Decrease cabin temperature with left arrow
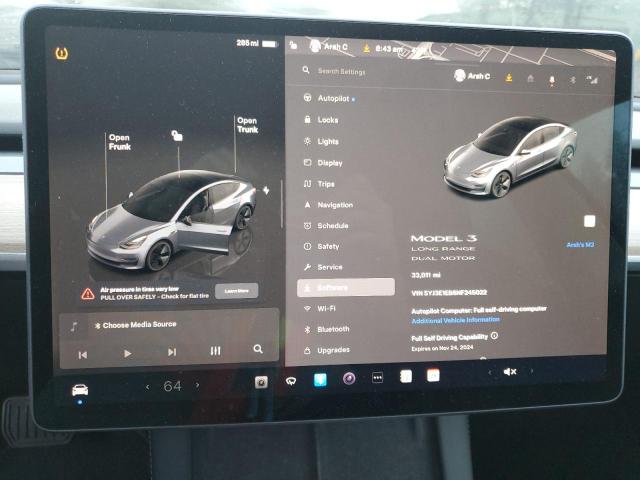This screenshot has height=480, width=640. (148, 387)
